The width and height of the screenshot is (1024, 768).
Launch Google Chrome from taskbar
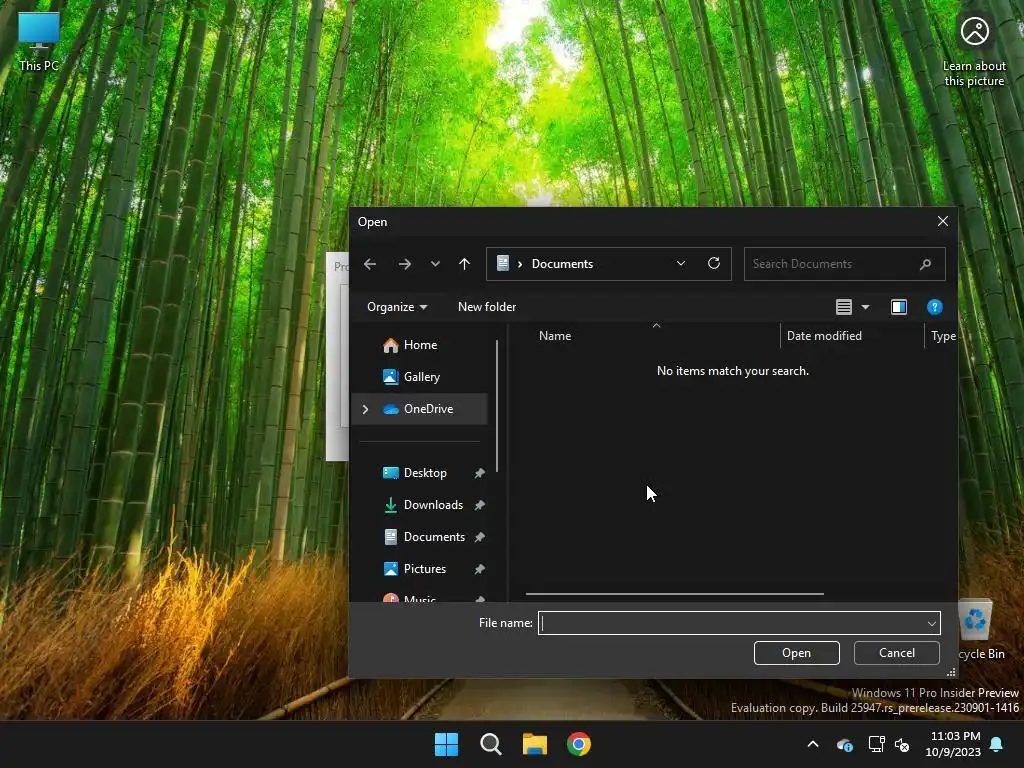click(579, 744)
